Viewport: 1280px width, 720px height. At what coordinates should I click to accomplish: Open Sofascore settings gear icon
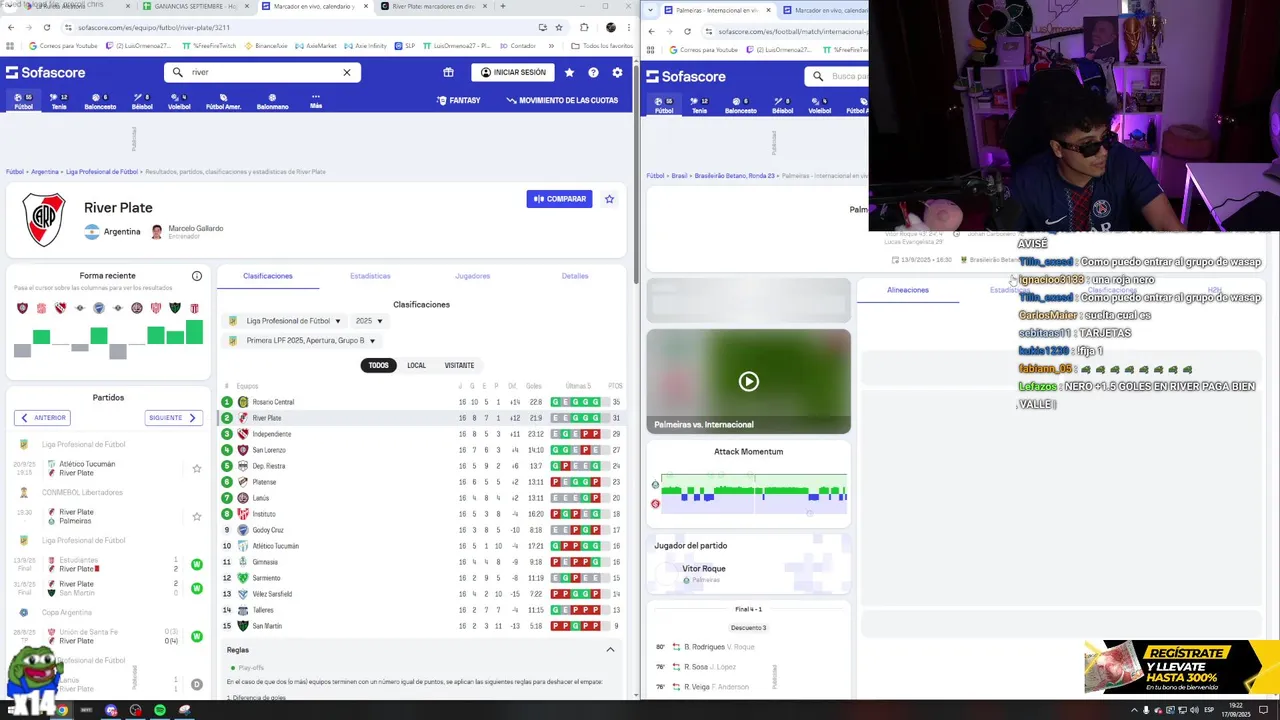(617, 72)
